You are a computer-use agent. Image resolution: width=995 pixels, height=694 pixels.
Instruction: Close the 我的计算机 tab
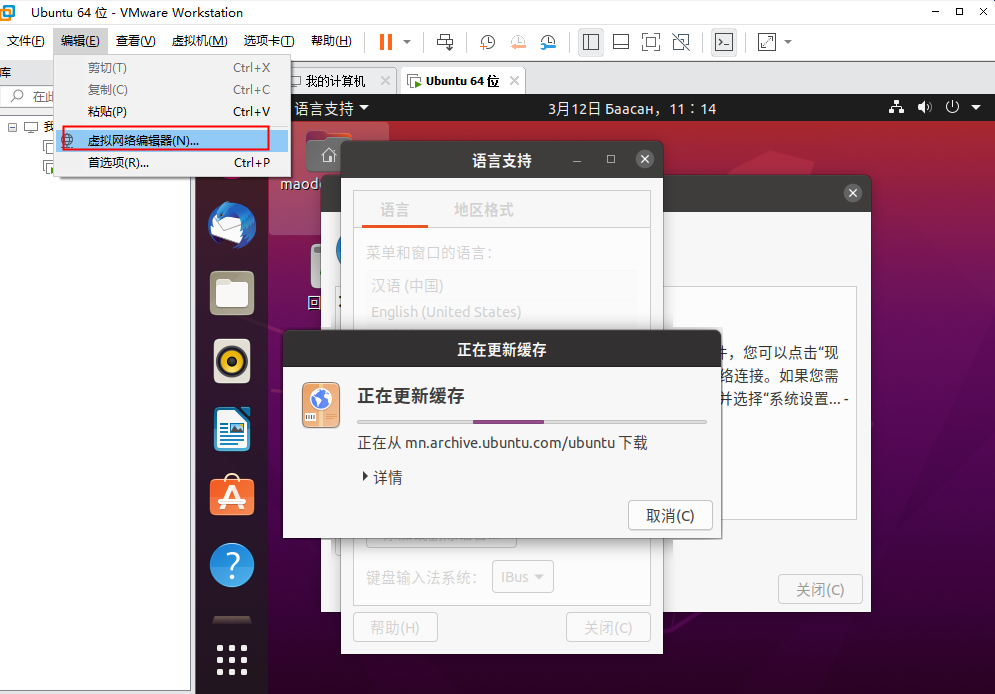click(x=385, y=81)
